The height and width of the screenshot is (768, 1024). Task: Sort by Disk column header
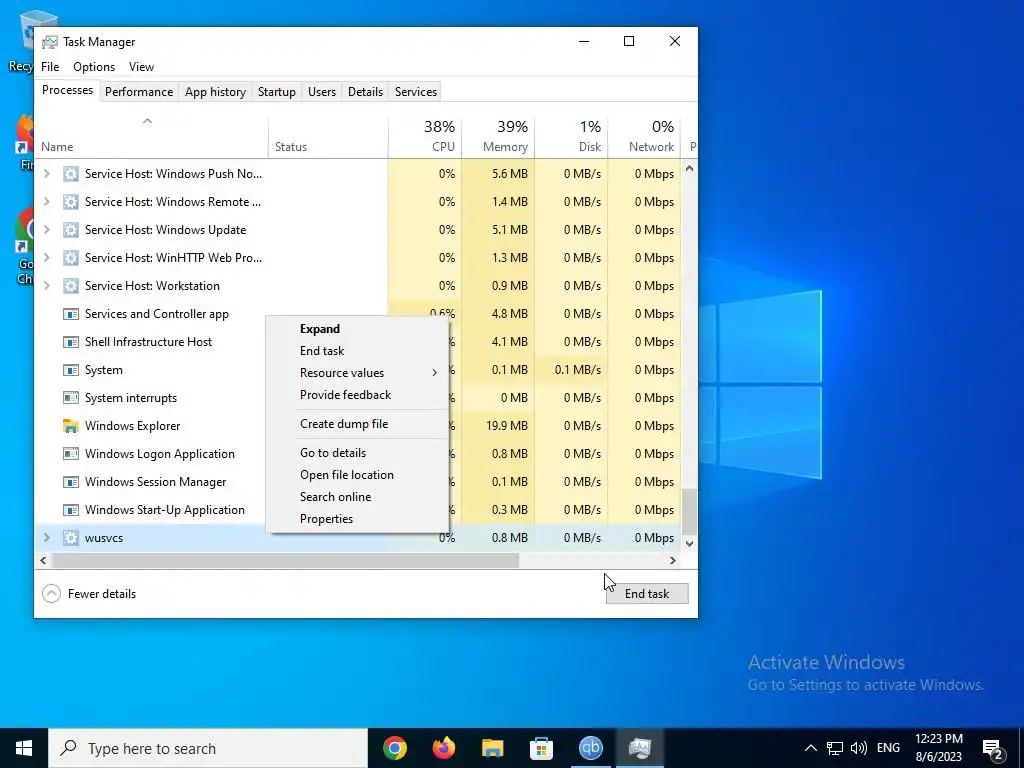(x=571, y=136)
